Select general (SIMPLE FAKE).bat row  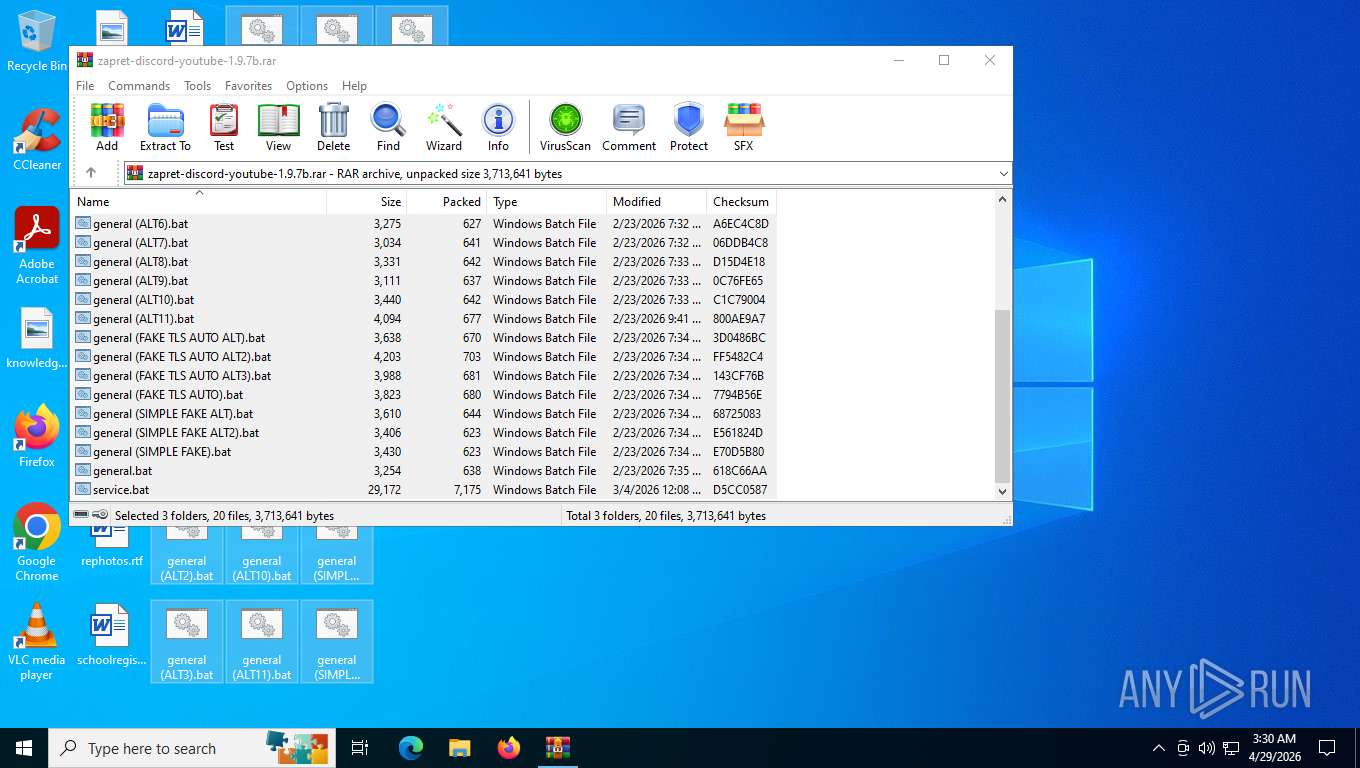[424, 452]
